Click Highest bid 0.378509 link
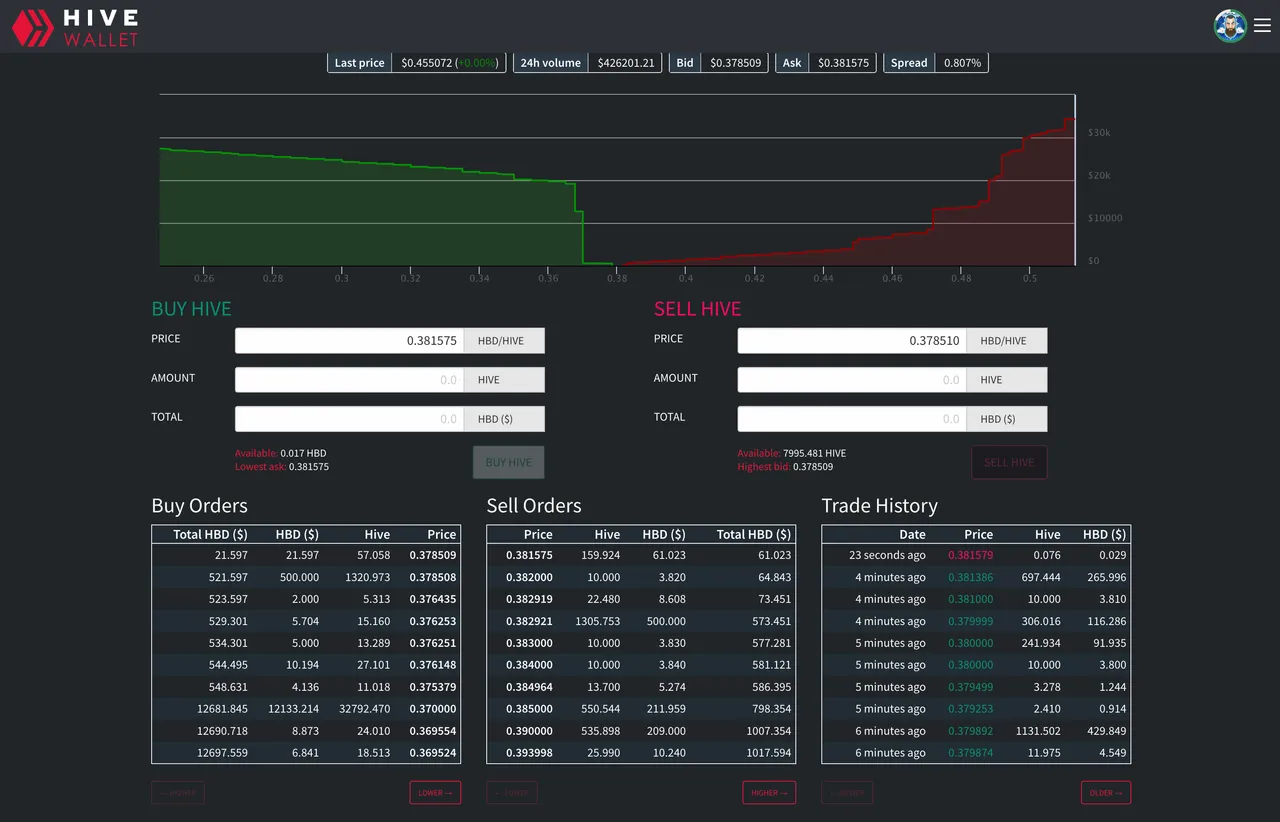The image size is (1280, 822). (x=785, y=467)
